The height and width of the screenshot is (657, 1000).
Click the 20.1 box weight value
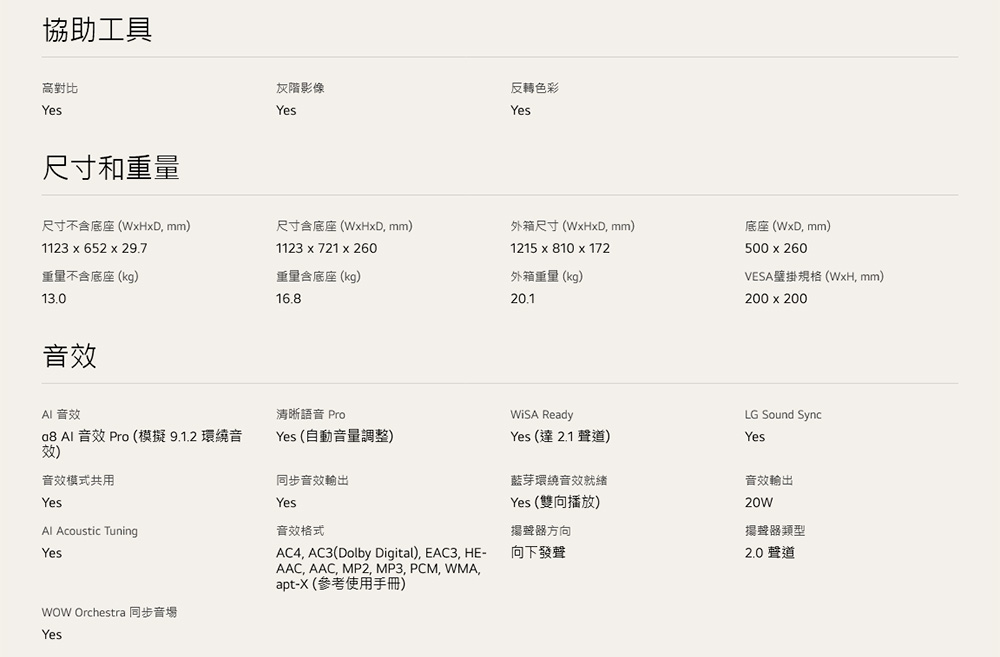pos(522,299)
